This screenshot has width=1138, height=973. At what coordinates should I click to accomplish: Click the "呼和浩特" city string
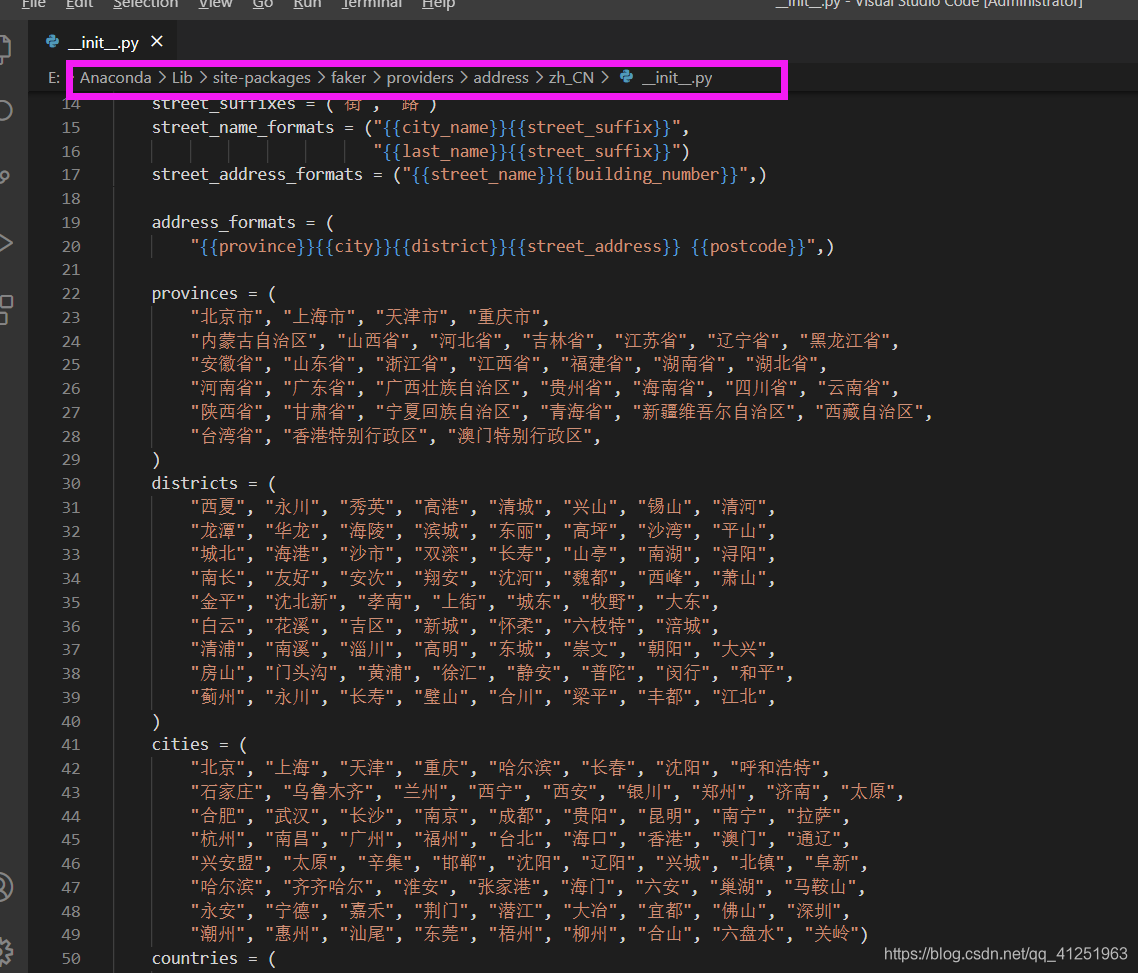click(x=775, y=768)
